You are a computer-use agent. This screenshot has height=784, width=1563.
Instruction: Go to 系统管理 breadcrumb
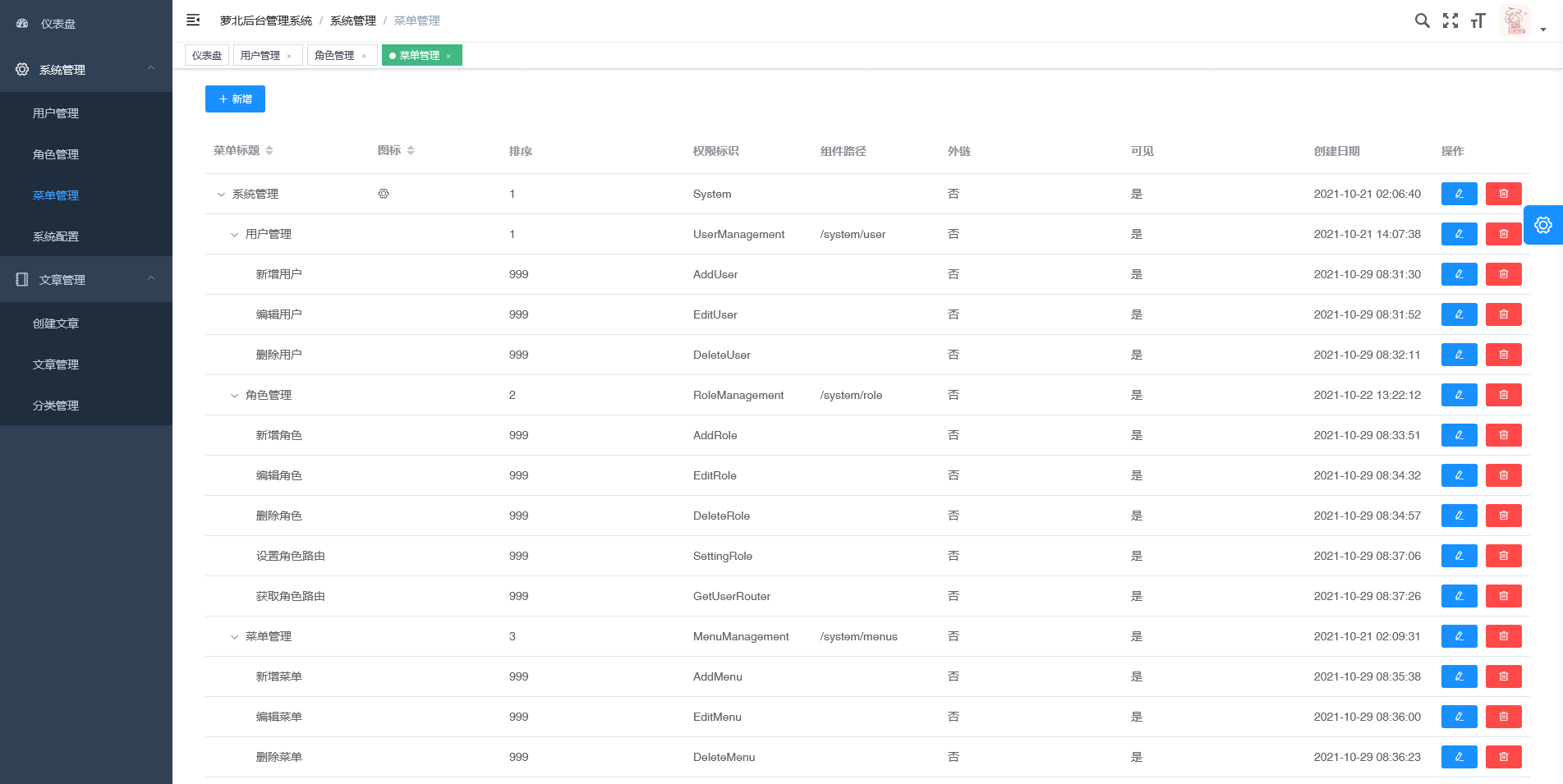click(353, 21)
